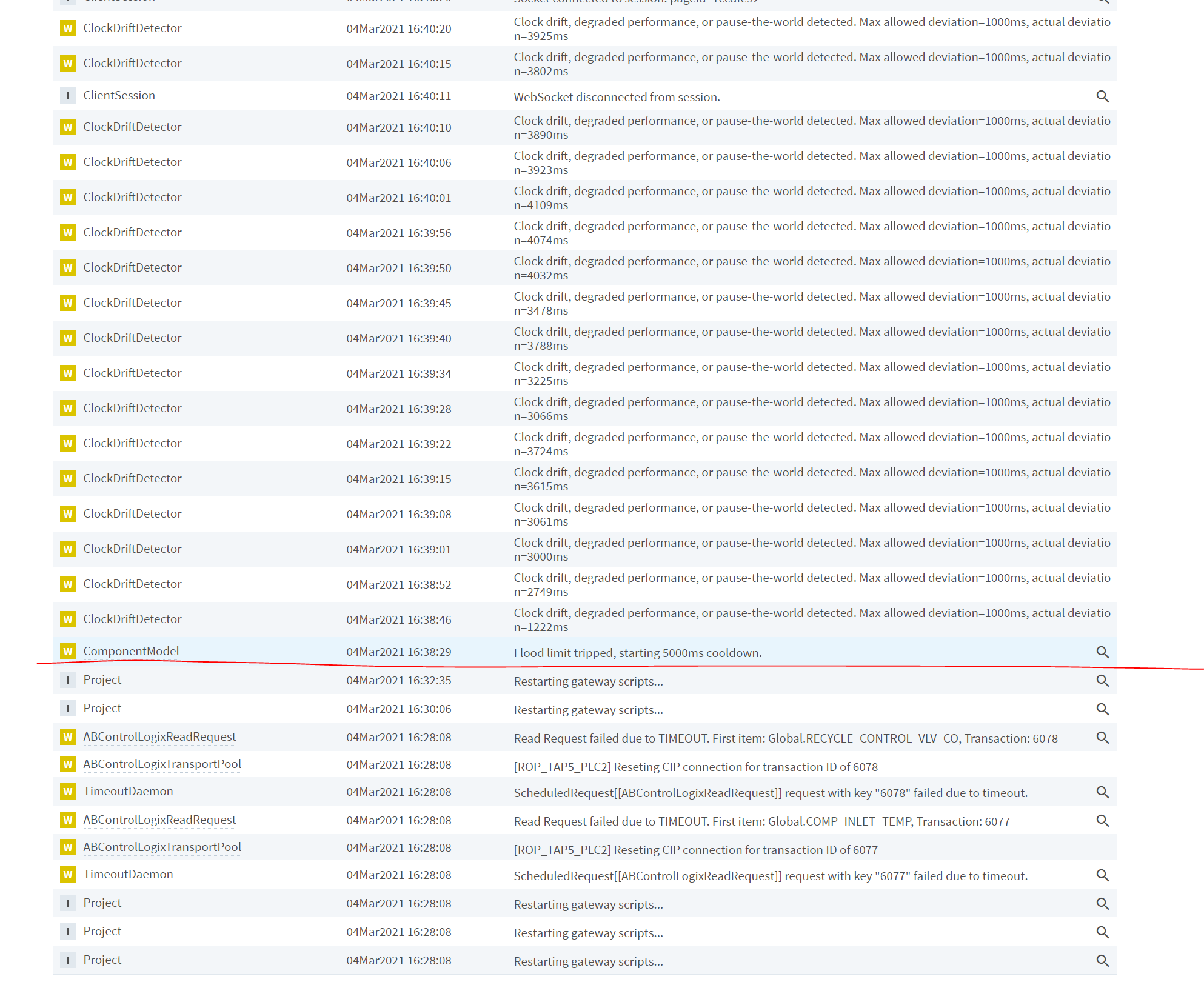Click message about Reseting CIP connection 6077
1204x985 pixels.
click(x=695, y=850)
